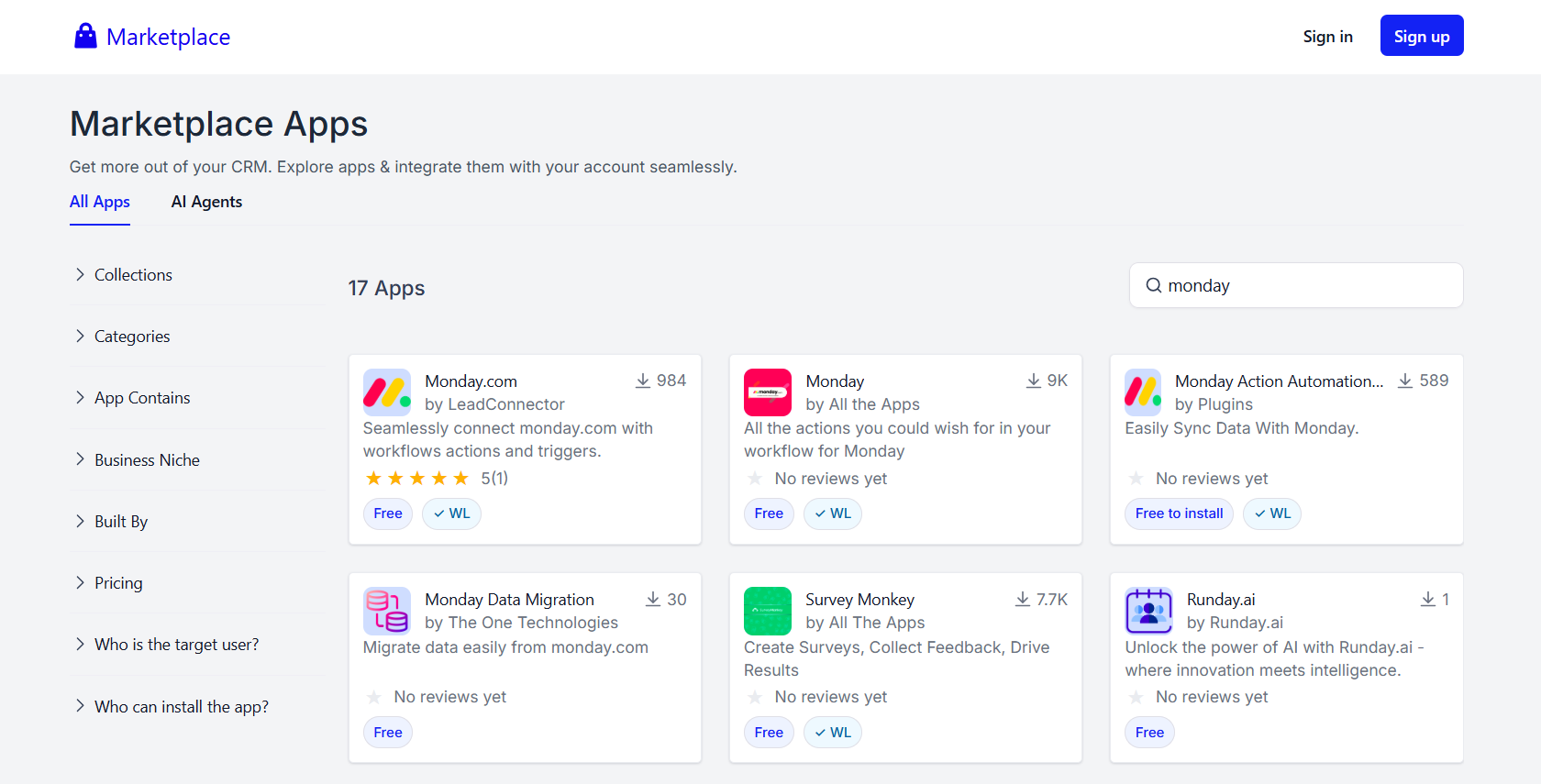
Task: Click the Free tag on Survey Monkey card
Action: click(x=769, y=733)
